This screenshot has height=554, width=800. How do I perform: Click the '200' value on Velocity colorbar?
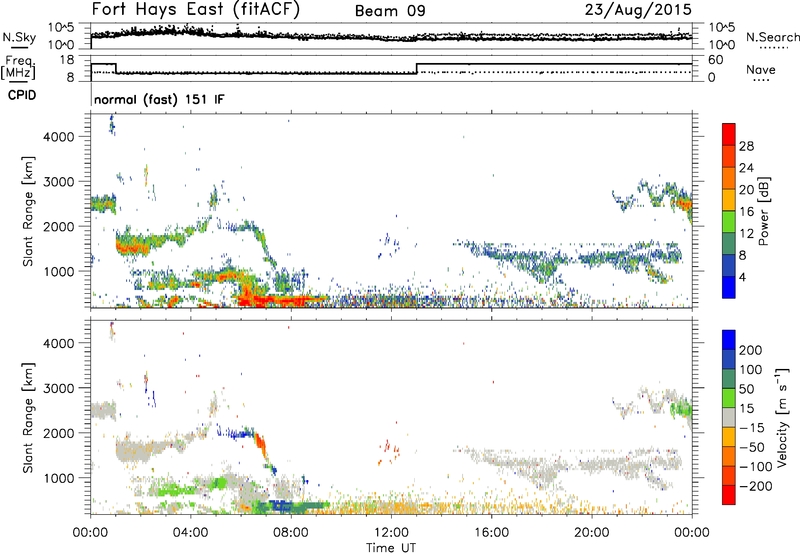click(751, 350)
